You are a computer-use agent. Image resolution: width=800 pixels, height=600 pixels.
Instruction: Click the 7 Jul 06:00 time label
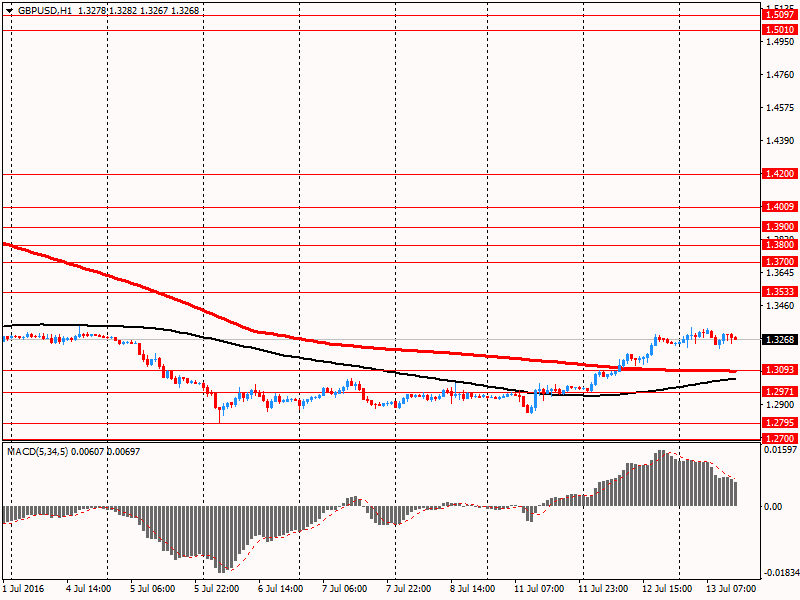point(344,589)
